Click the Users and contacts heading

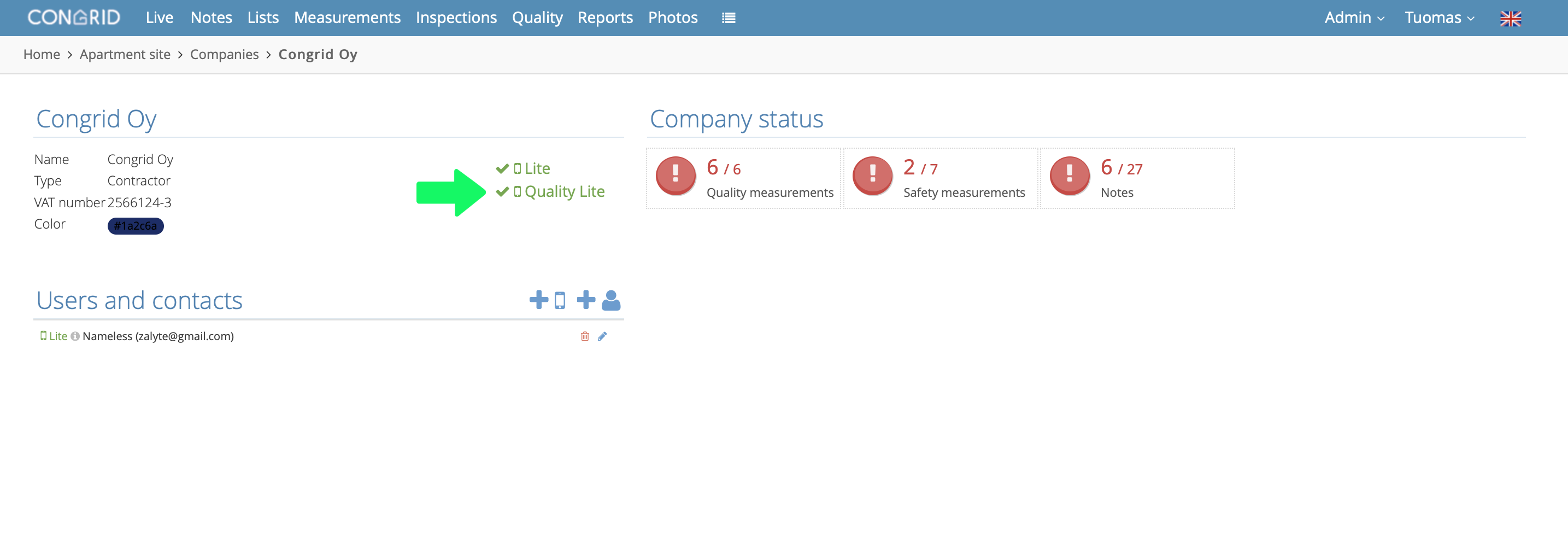[139, 300]
